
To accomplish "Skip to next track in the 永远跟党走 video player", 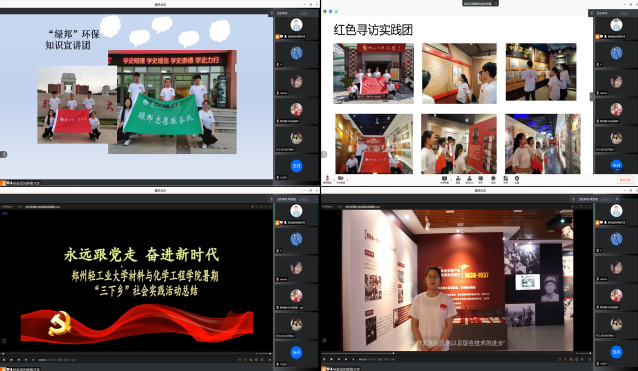I will [26, 360].
